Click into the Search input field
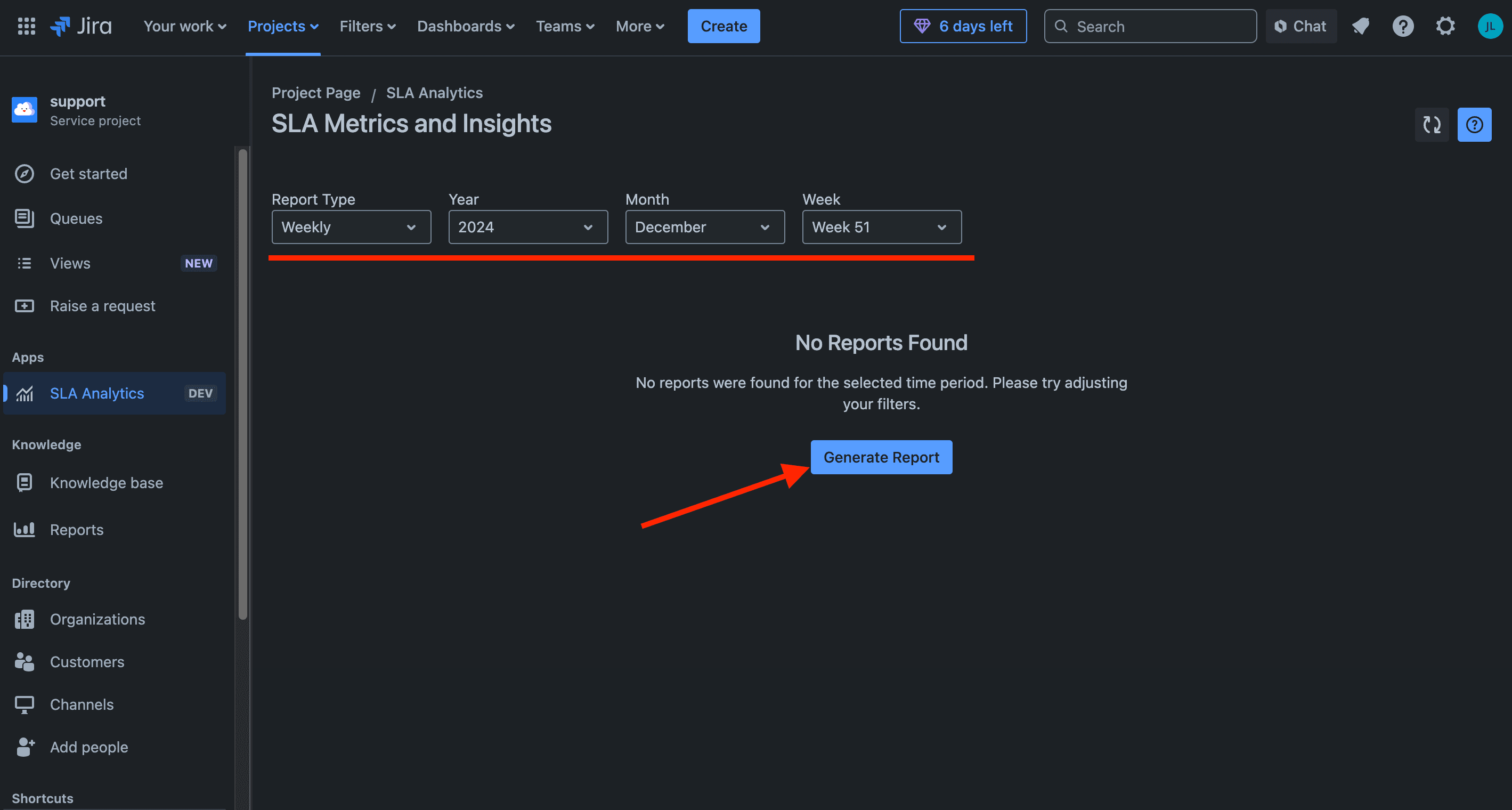Screen dimensions: 1512x810 [1150, 27]
